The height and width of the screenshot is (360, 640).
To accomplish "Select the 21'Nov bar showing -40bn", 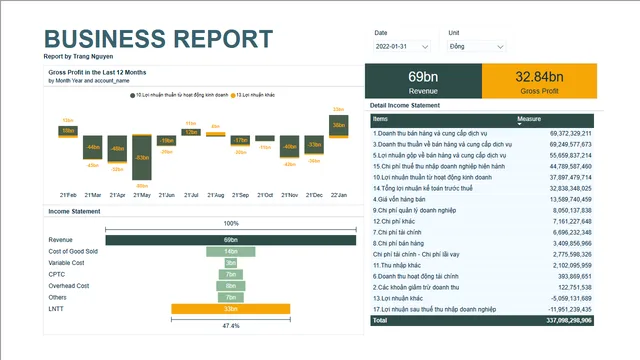I will [x=289, y=147].
